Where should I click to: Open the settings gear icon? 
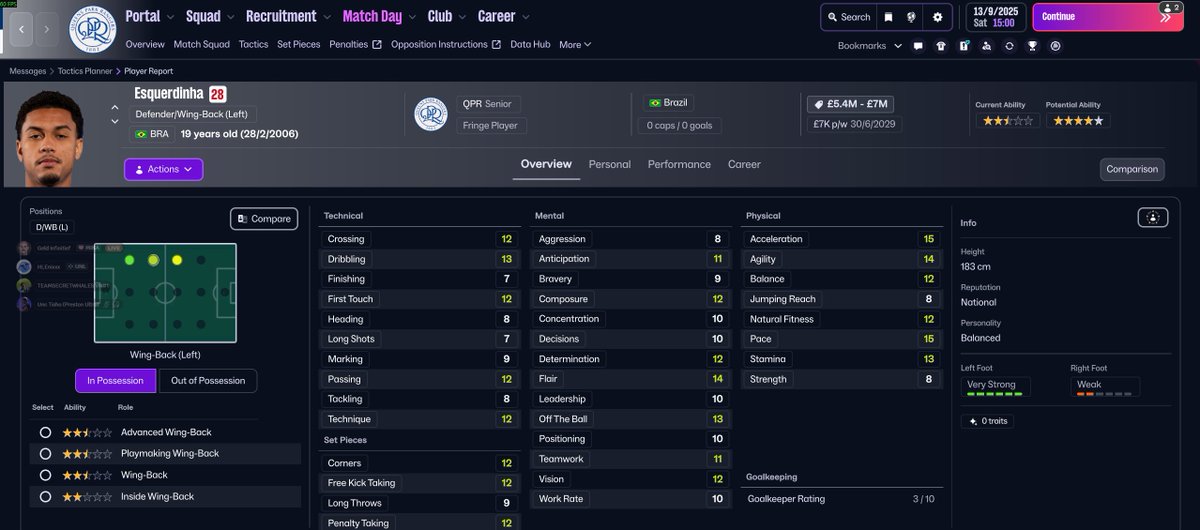(937, 17)
